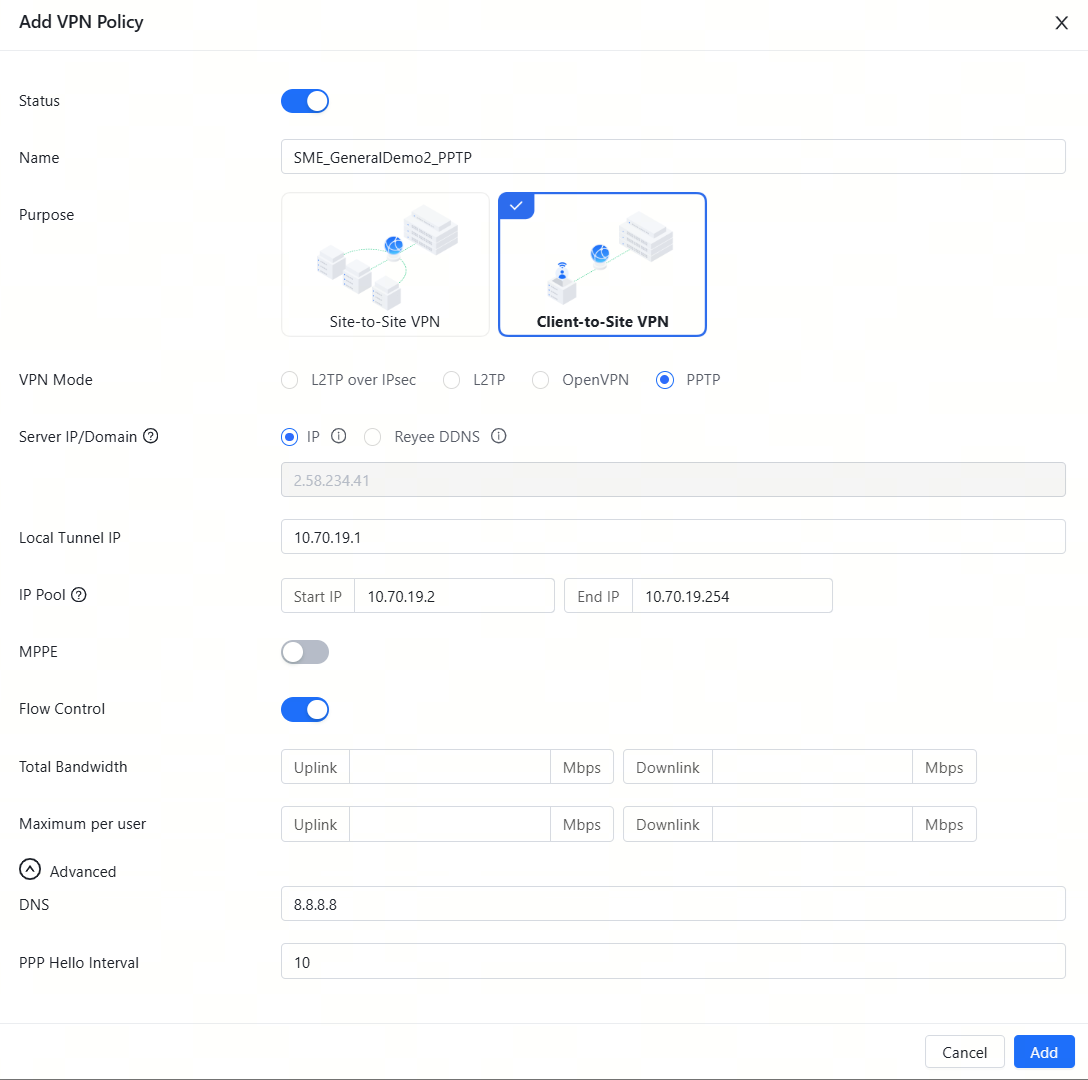Click the policy Name text field
1088x1080 pixels.
pyautogui.click(x=672, y=157)
